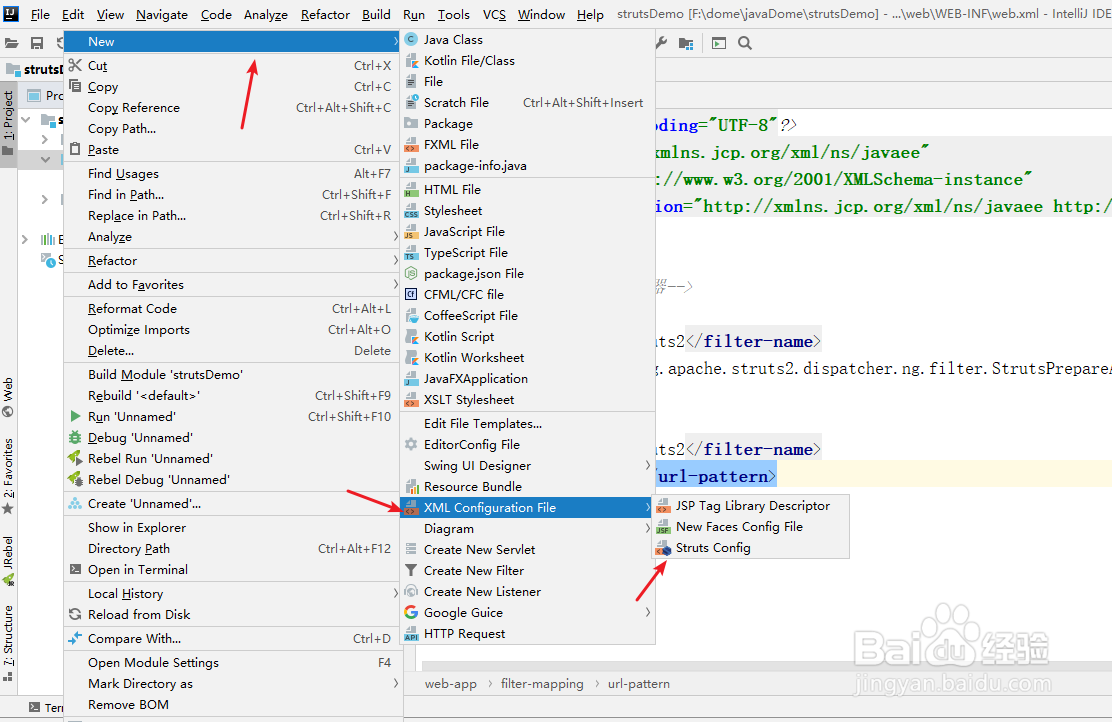Open the Web tool window tab
The image size is (1112, 722).
[x=8, y=397]
